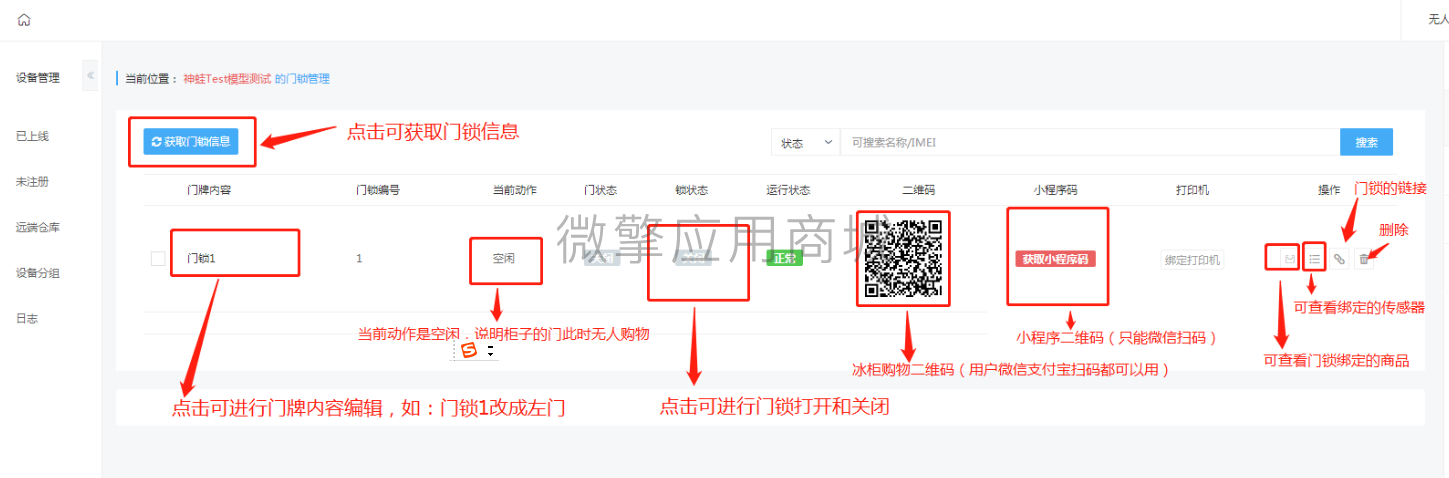The height and width of the screenshot is (478, 1449).
Task: Open 未注册 in the sidebar
Action: (32, 182)
